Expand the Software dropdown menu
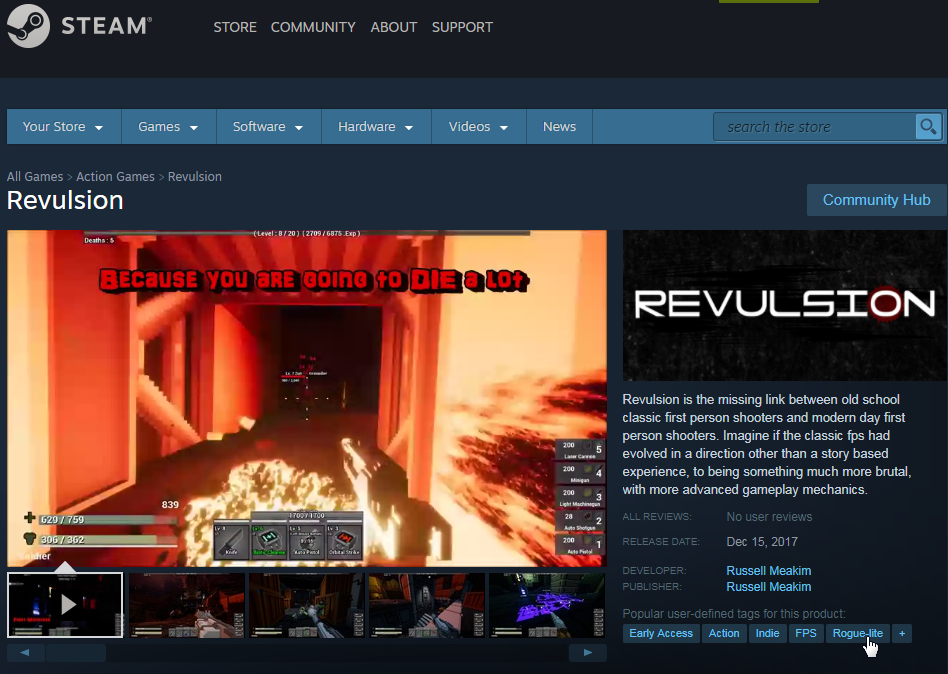 tap(268, 127)
